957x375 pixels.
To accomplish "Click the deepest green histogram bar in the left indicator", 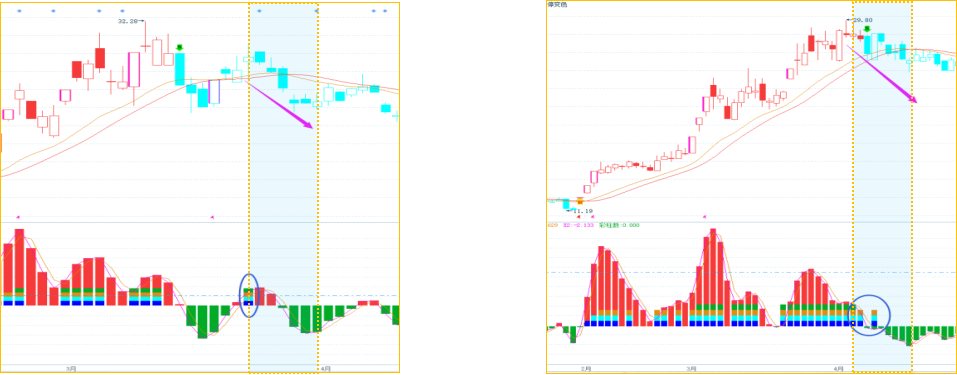I will click(x=202, y=322).
